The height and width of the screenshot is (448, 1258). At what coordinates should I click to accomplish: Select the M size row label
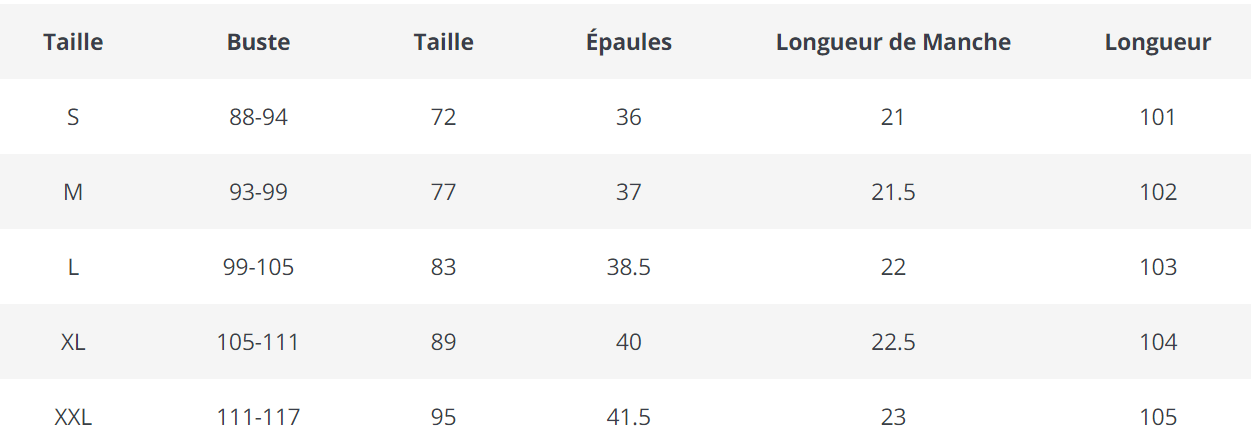[x=73, y=192]
